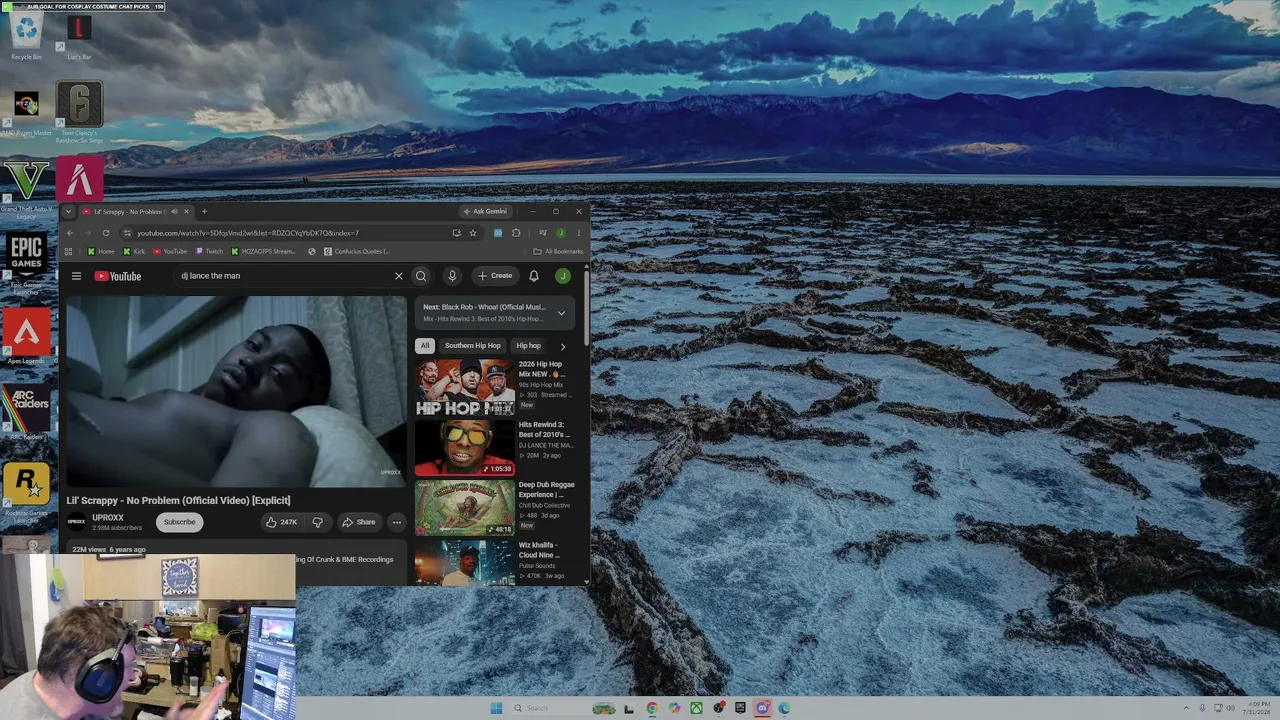Open the Chrome apps grid shortcut
The width and height of the screenshot is (1280, 720).
(69, 252)
